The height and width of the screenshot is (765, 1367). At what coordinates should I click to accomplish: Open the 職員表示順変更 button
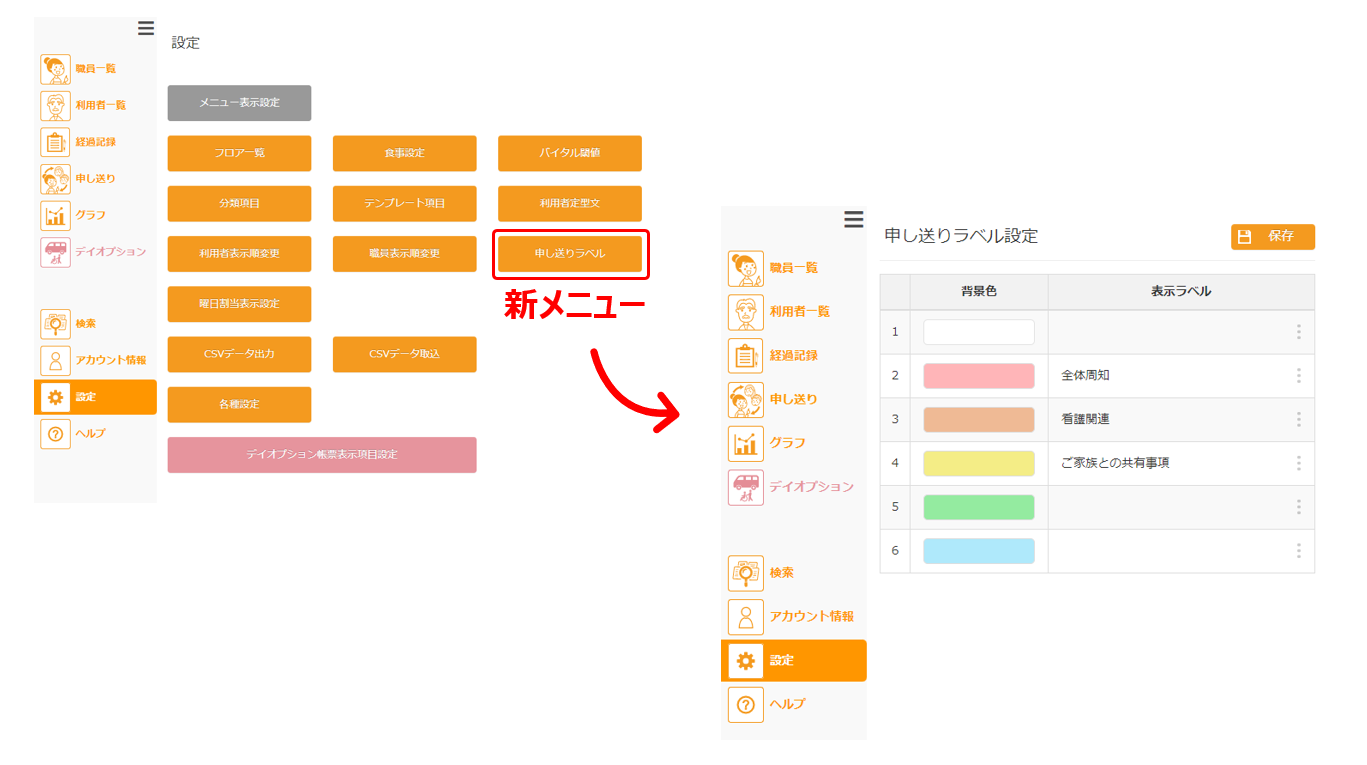tap(404, 254)
